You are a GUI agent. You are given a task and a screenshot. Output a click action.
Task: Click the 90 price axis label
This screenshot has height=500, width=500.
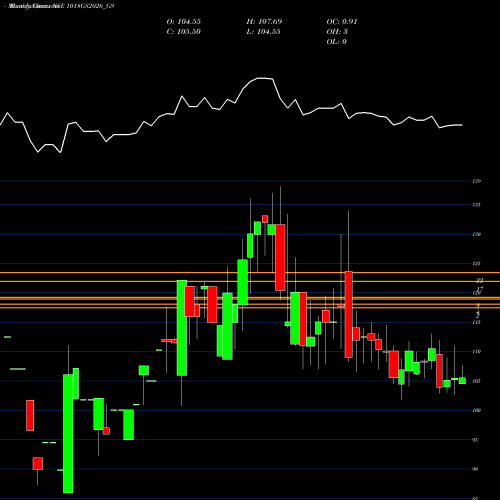tap(475, 469)
